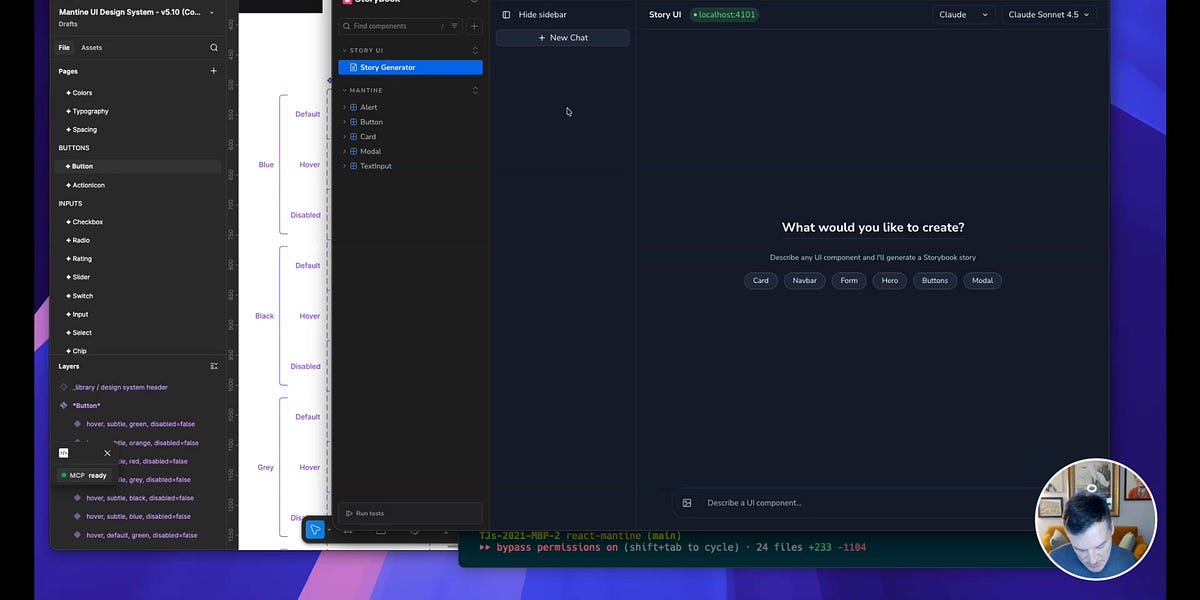The width and height of the screenshot is (1200, 600).
Task: Expand the Modal component tree item
Action: point(344,151)
